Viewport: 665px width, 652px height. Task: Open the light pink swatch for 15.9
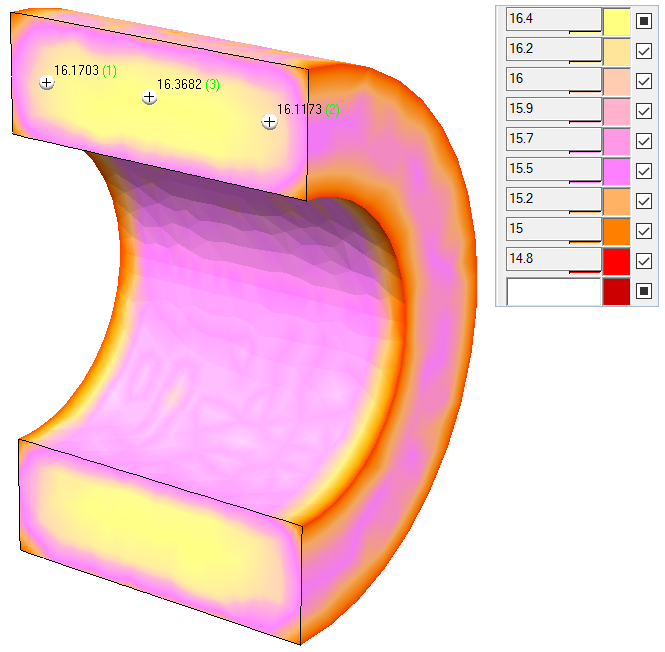(x=617, y=111)
